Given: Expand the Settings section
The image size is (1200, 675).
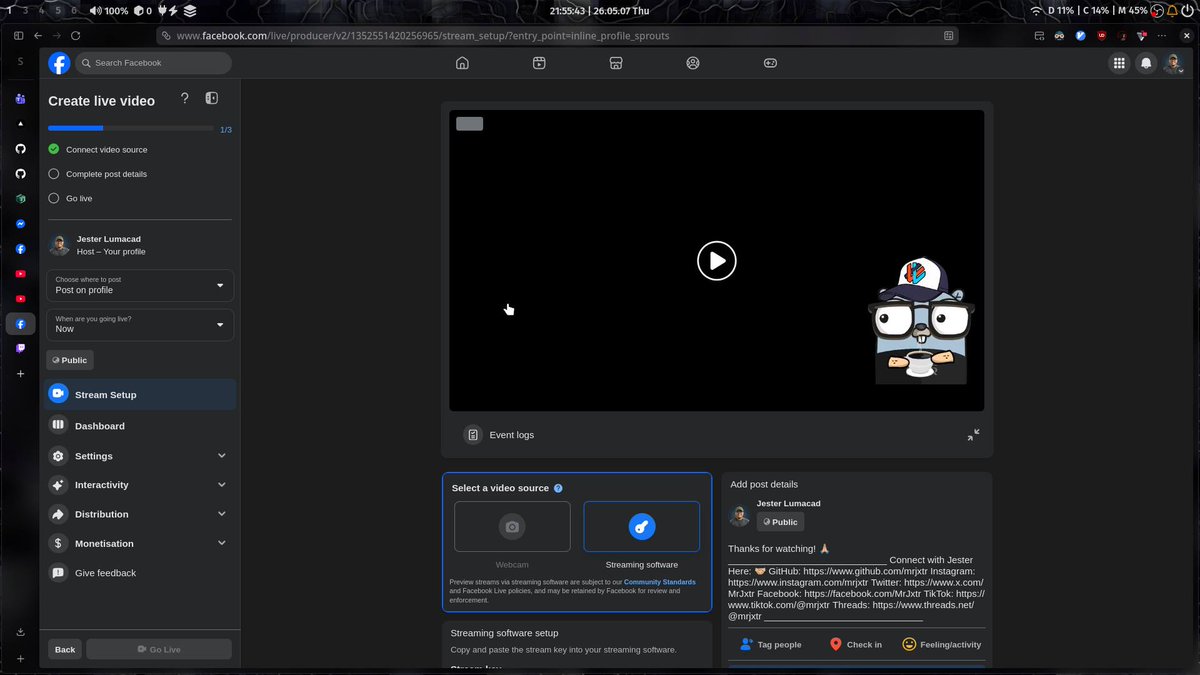Looking at the screenshot, I should tap(140, 456).
